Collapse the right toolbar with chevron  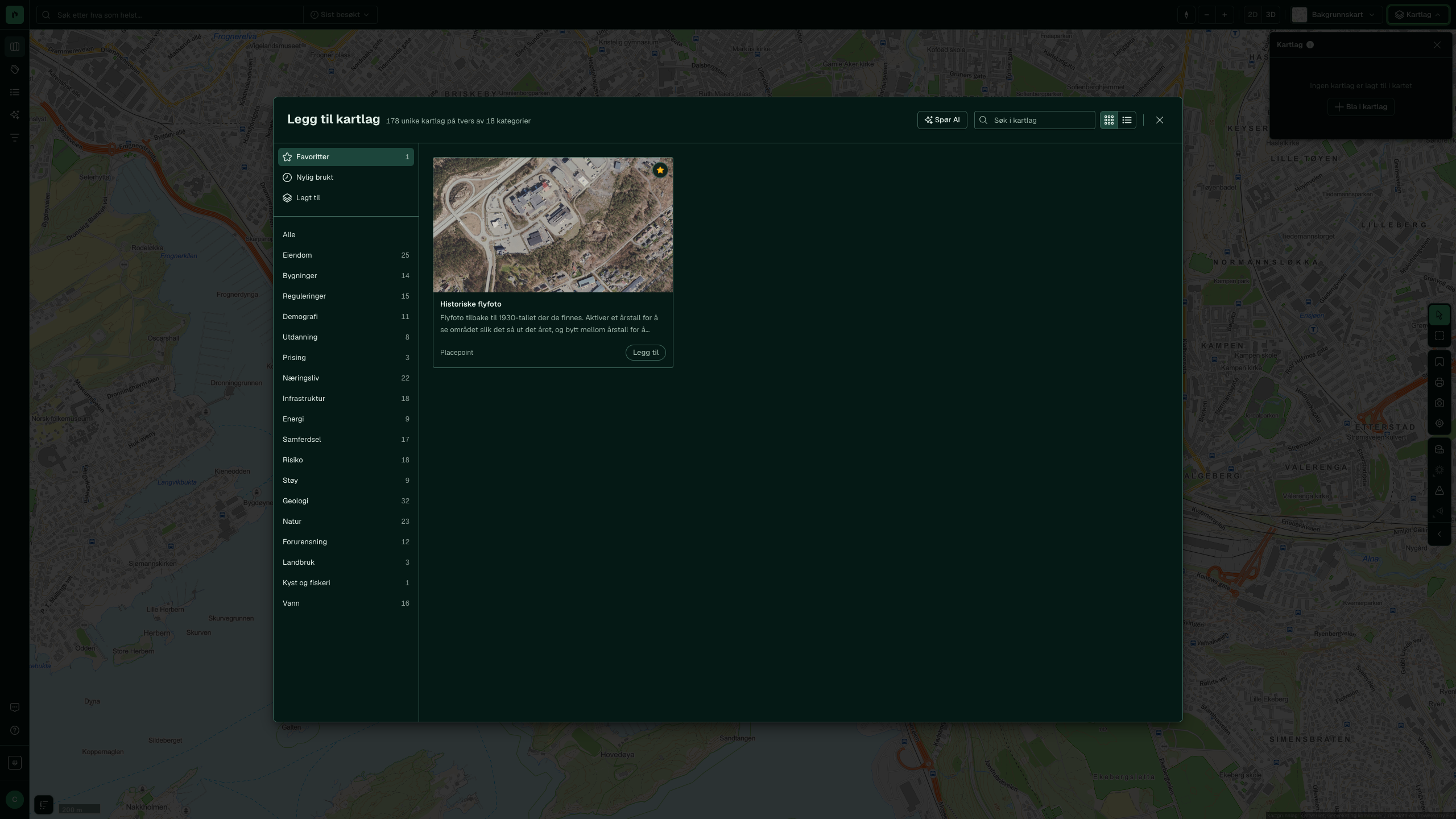[x=1440, y=534]
